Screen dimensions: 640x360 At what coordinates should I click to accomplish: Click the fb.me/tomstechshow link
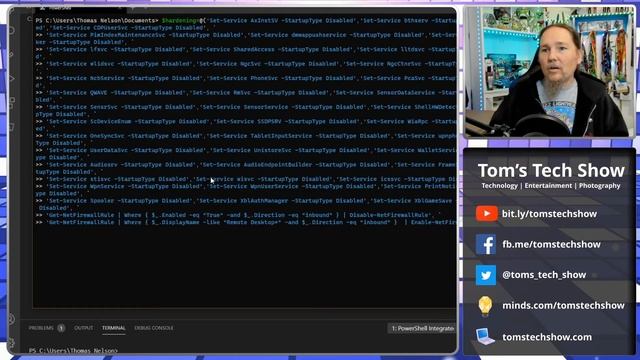(551, 244)
